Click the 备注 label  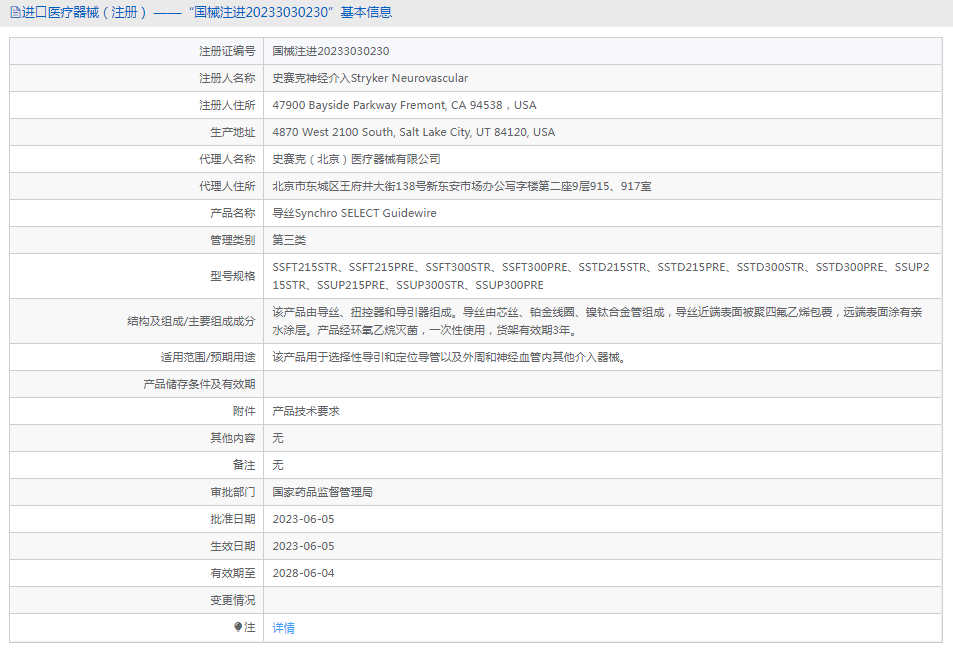244,465
